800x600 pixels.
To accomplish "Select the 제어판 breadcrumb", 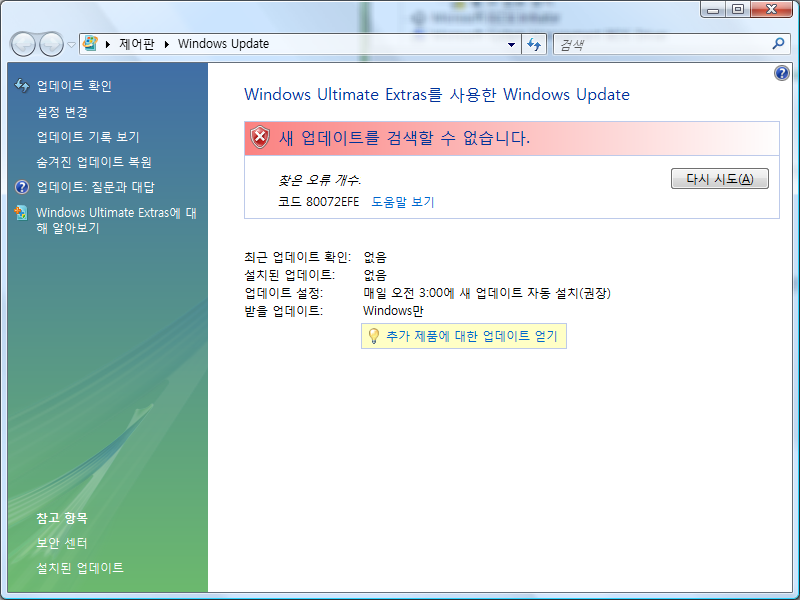I will tap(137, 44).
